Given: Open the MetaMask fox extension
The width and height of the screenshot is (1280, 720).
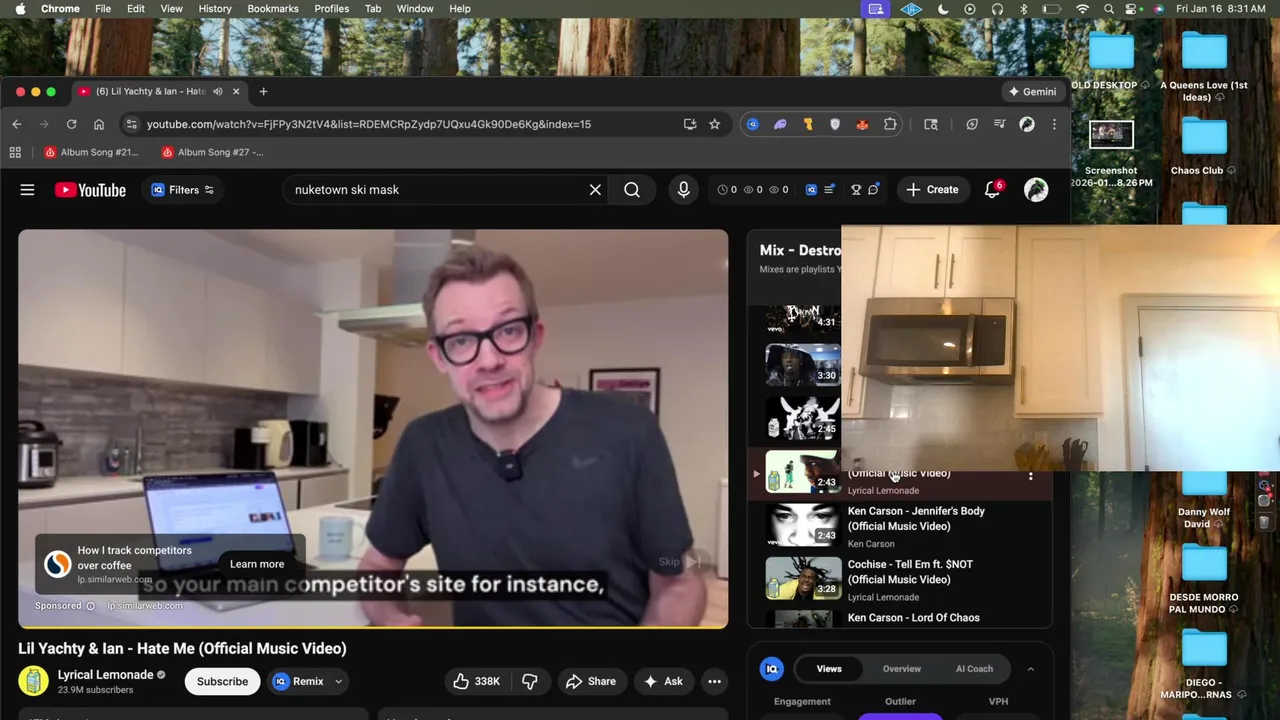Looking at the screenshot, I should point(862,124).
